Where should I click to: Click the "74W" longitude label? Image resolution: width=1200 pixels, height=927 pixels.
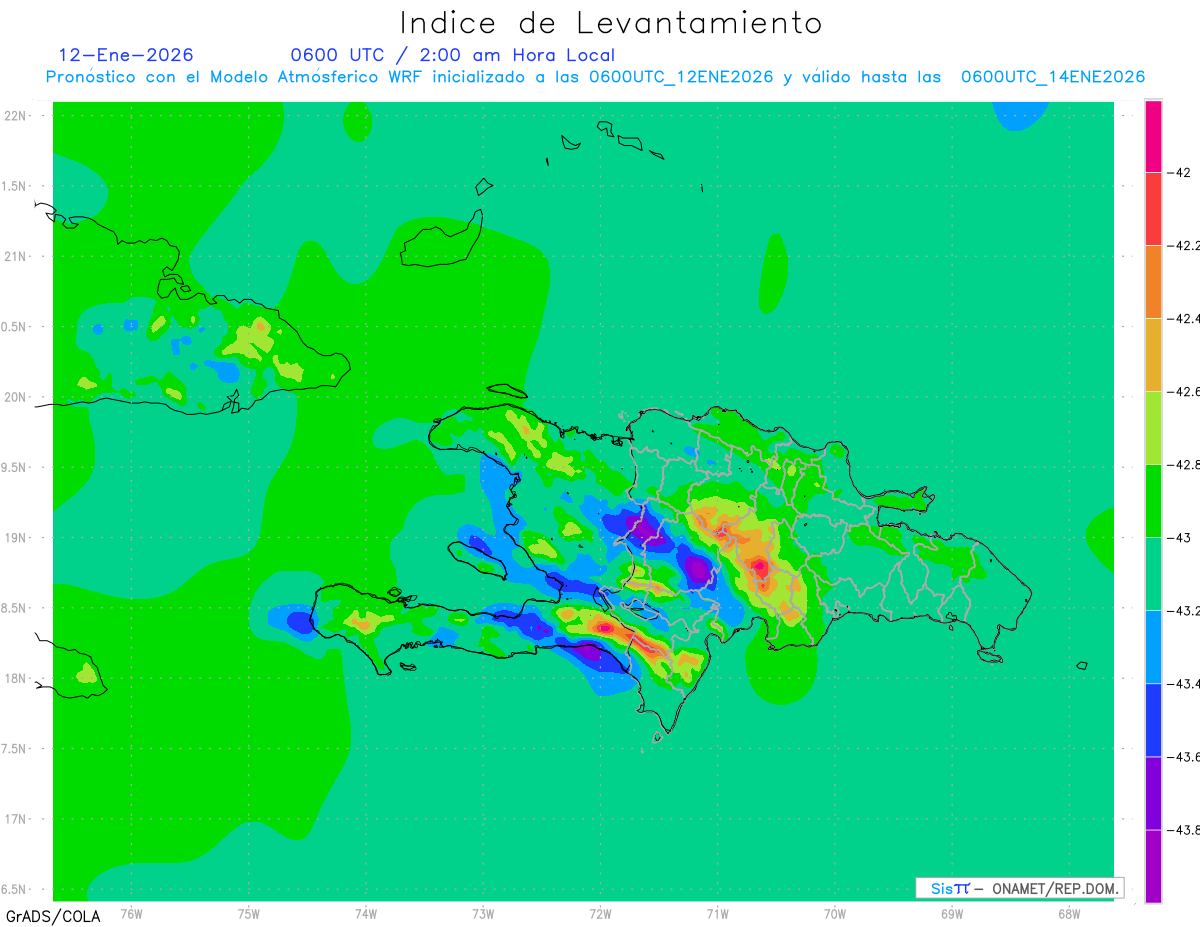366,913
